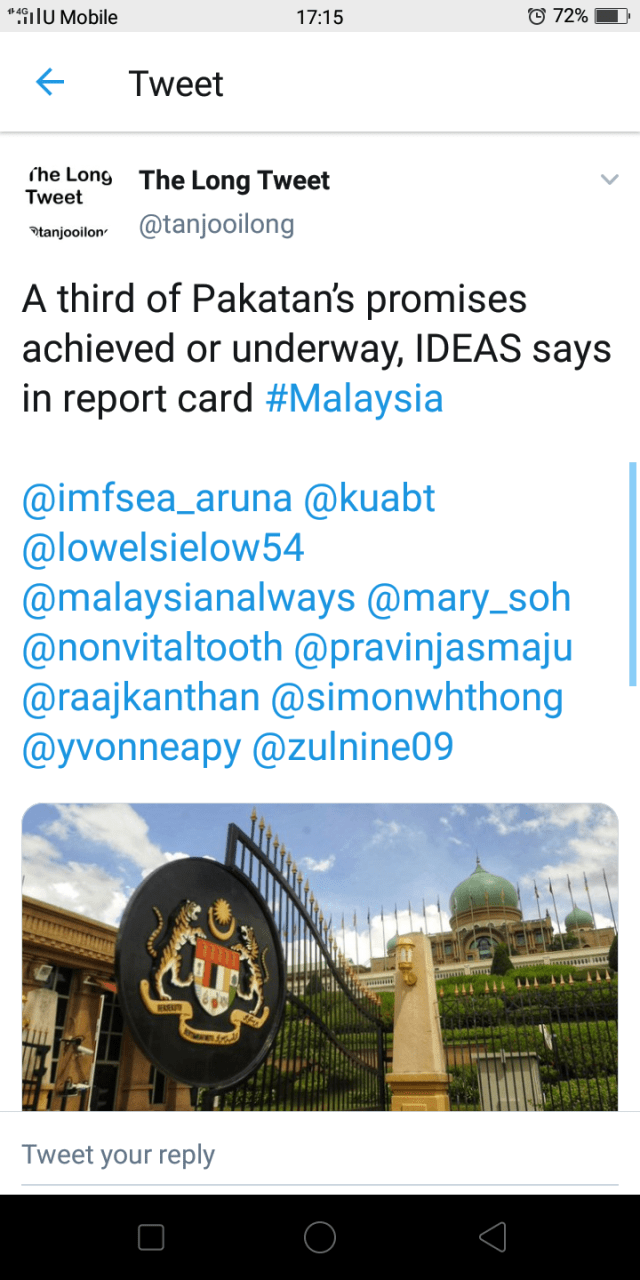Screen dimensions: 640x1280
Task: Open the @imfsea_aruna mention
Action: pyautogui.click(x=157, y=499)
